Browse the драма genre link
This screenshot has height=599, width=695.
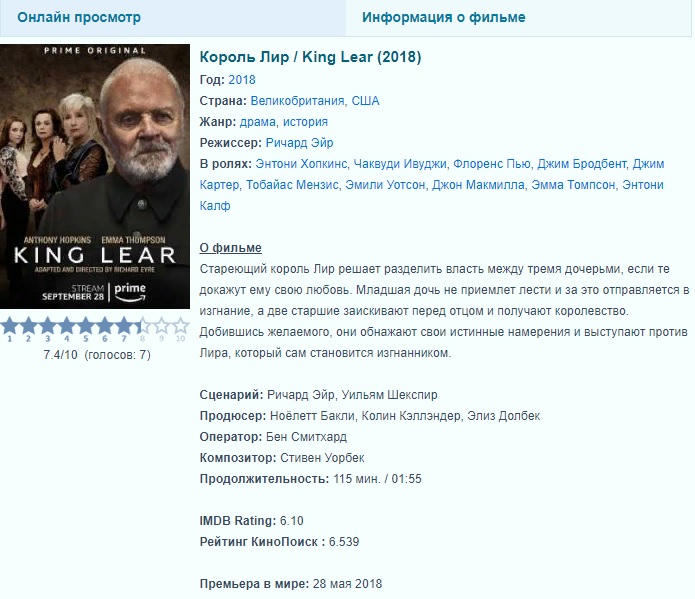pos(258,122)
